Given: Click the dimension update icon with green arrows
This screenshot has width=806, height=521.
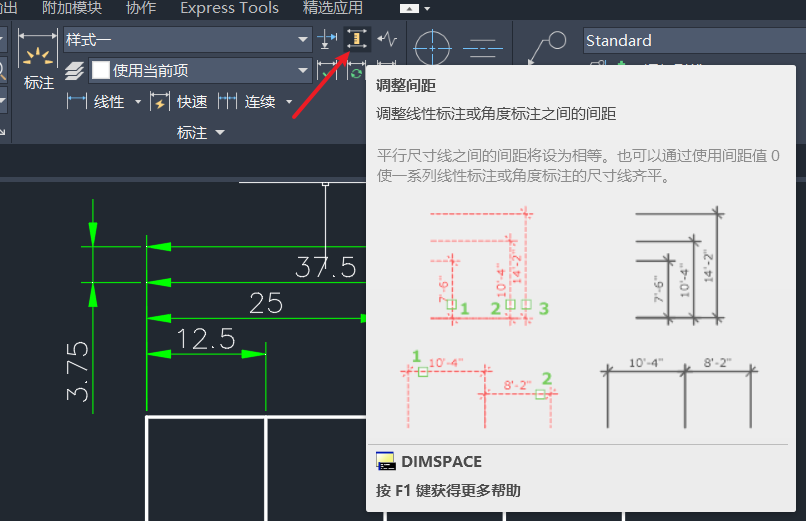Looking at the screenshot, I should coord(356,71).
